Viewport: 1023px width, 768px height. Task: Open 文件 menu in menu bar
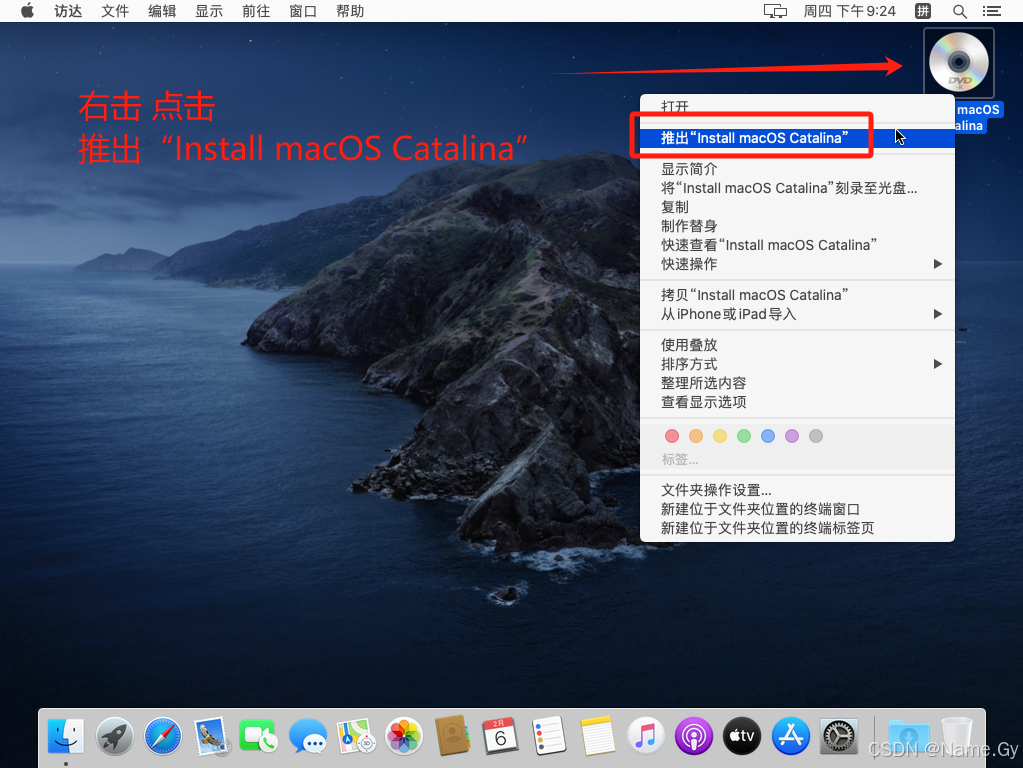pyautogui.click(x=115, y=11)
